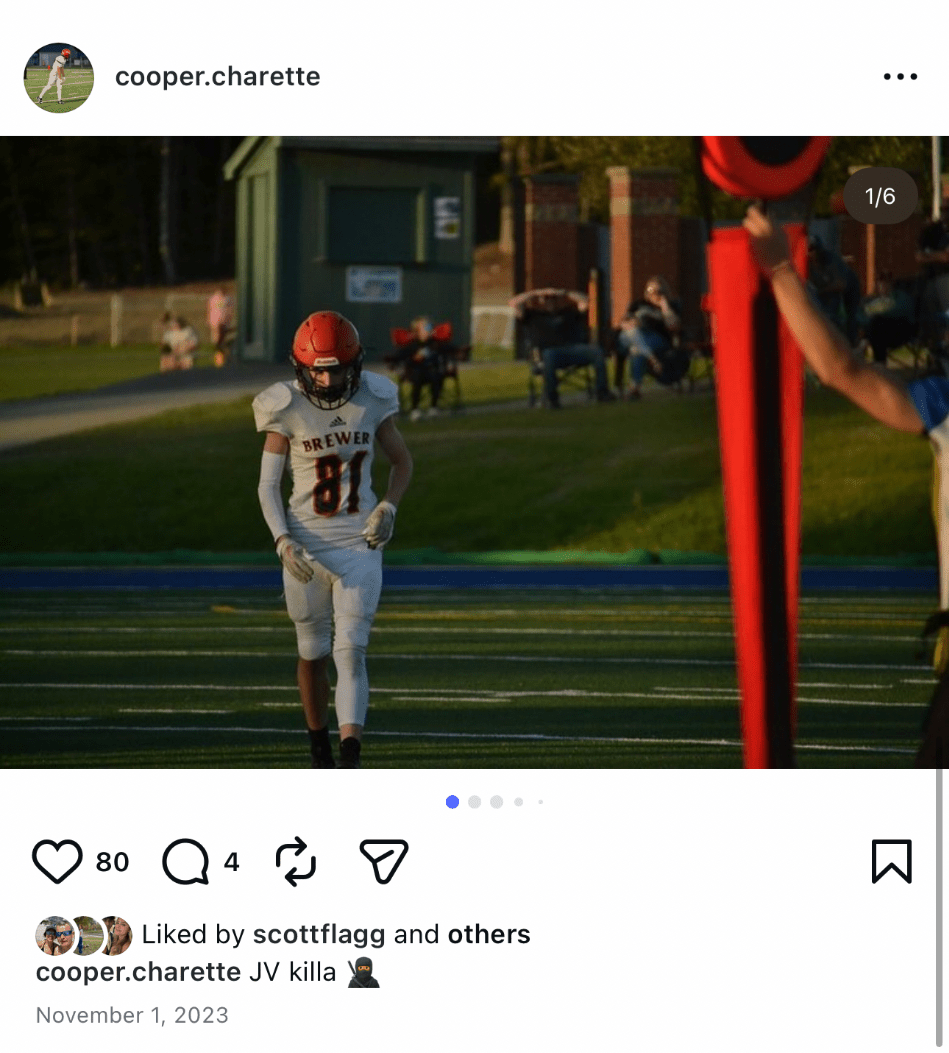Click the 1/6 image counter badge

tap(880, 196)
